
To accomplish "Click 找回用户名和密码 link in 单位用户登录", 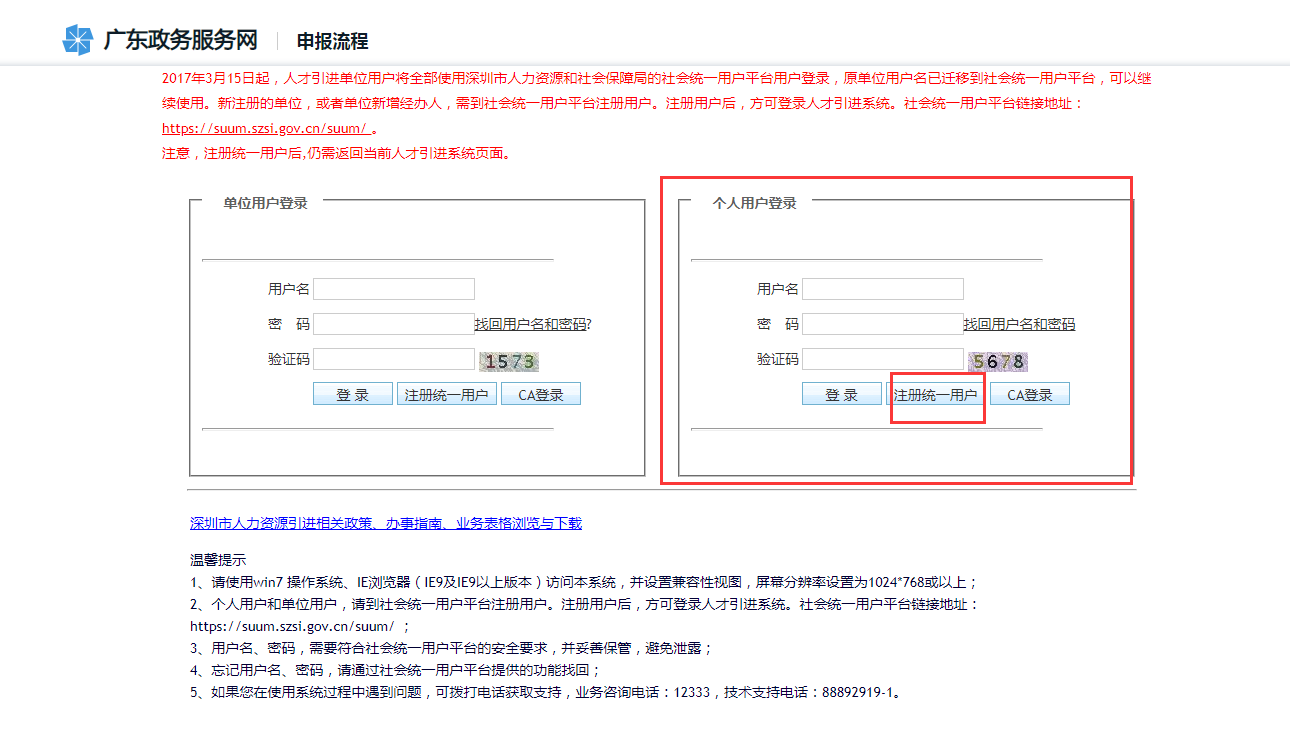I will pyautogui.click(x=530, y=324).
